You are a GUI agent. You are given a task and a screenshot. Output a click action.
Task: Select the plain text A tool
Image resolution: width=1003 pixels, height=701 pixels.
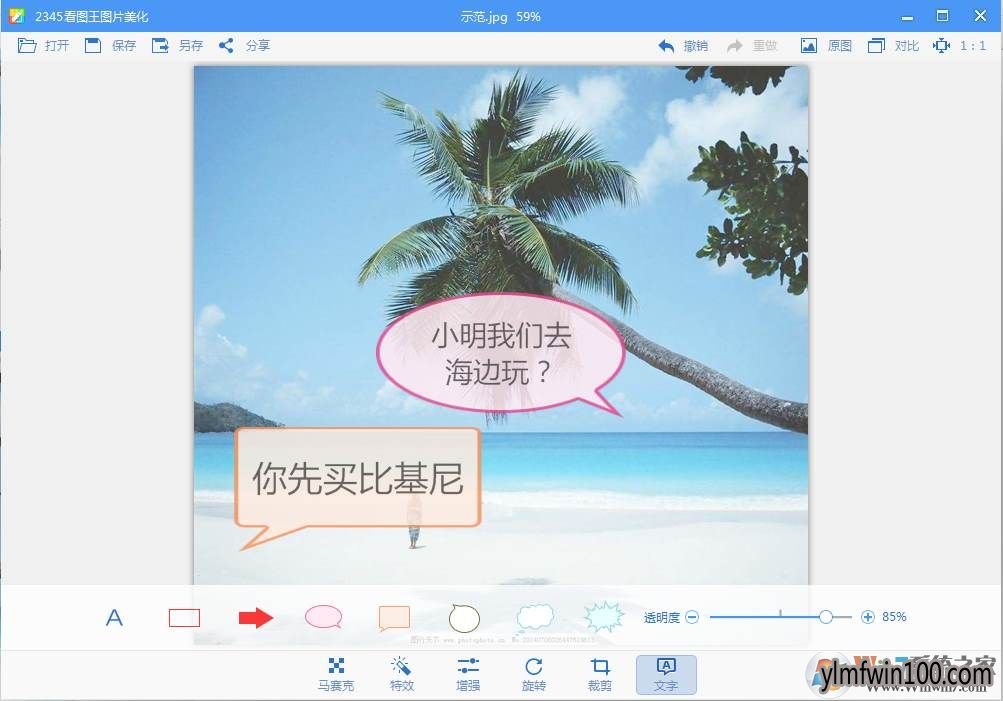pos(114,618)
